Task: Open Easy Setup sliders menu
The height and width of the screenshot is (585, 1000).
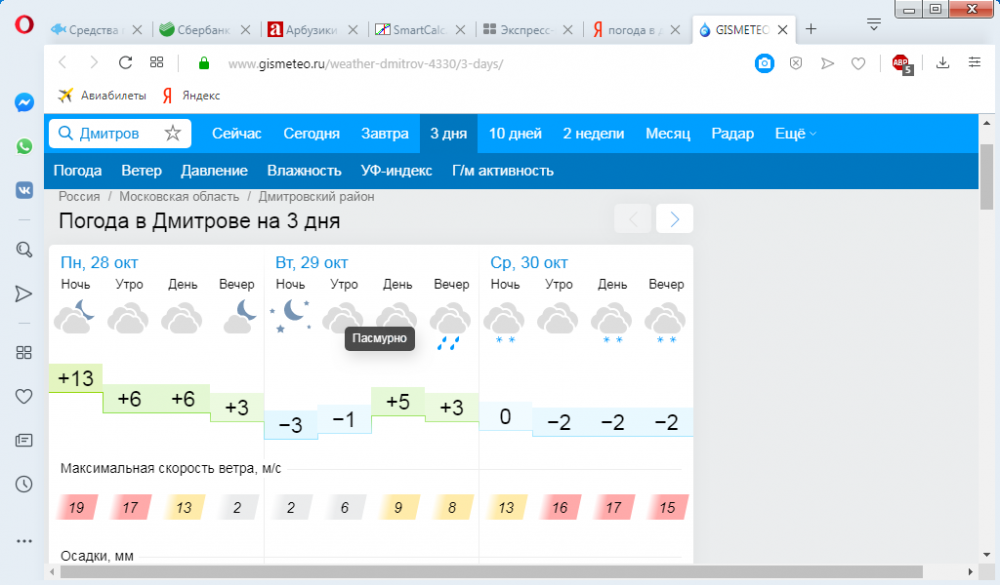Action: tap(974, 63)
